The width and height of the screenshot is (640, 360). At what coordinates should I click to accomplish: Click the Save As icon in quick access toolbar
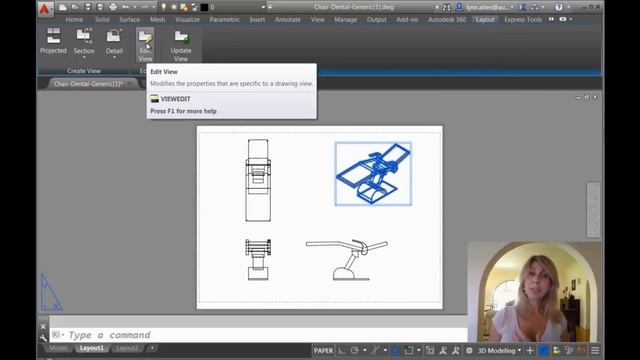click(x=100, y=7)
